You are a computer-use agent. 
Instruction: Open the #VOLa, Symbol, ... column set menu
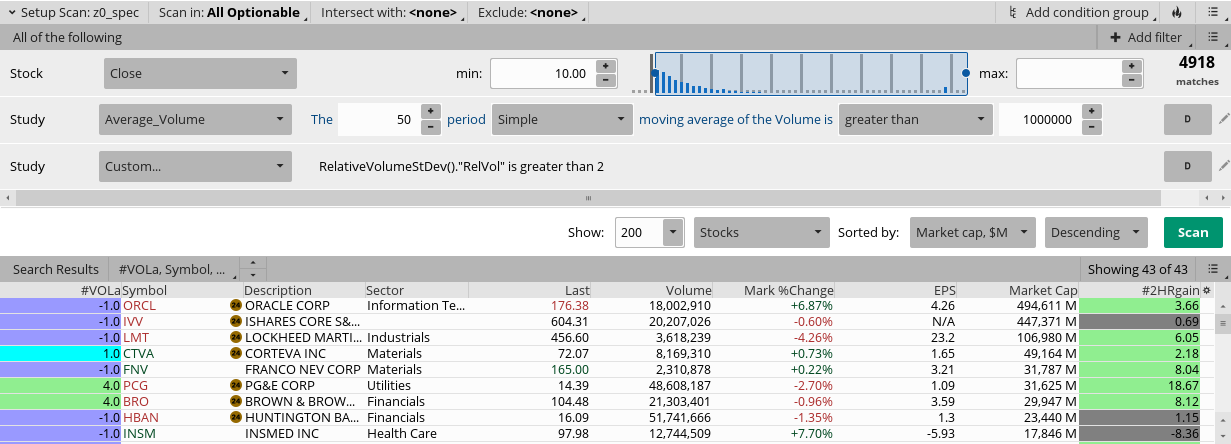(172, 269)
